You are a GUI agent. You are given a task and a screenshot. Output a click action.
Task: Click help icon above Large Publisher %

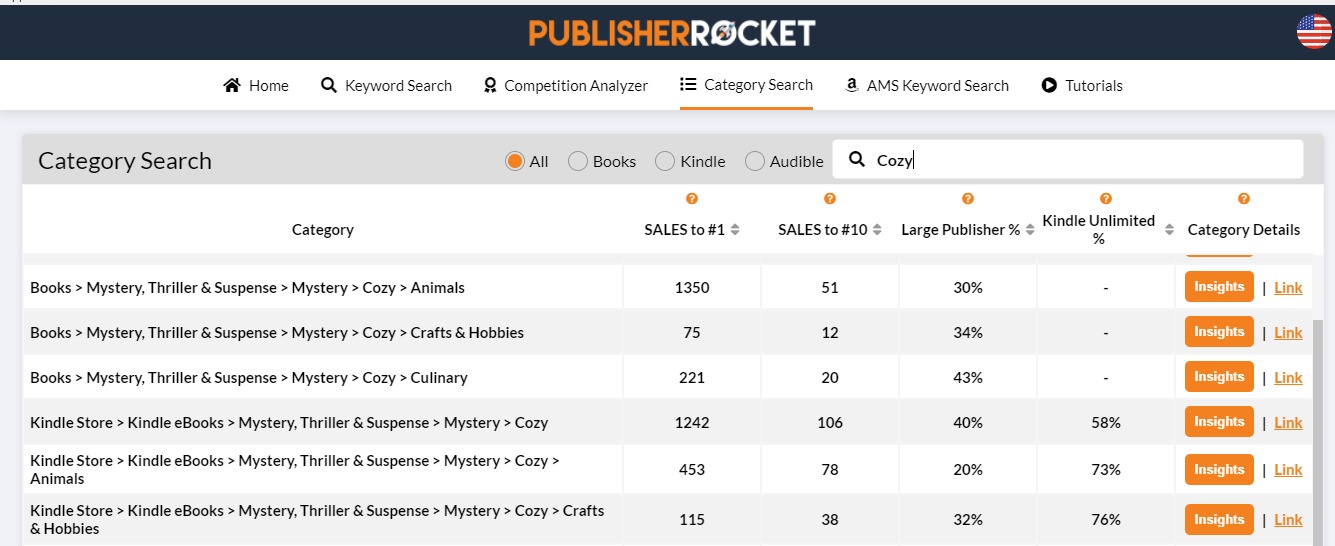pos(968,199)
